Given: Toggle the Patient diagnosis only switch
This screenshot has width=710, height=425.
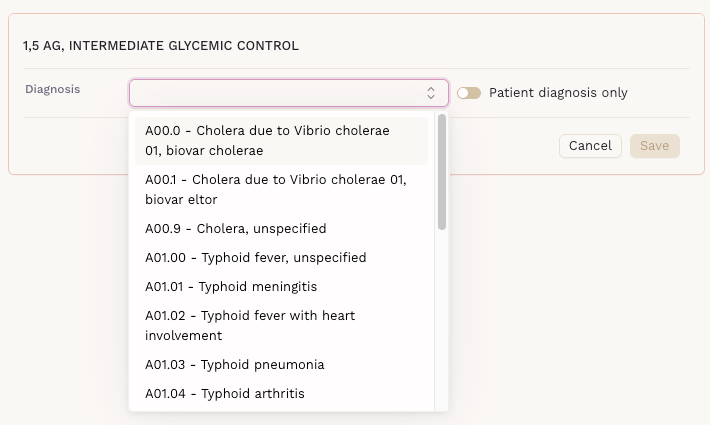Looking at the screenshot, I should (468, 93).
